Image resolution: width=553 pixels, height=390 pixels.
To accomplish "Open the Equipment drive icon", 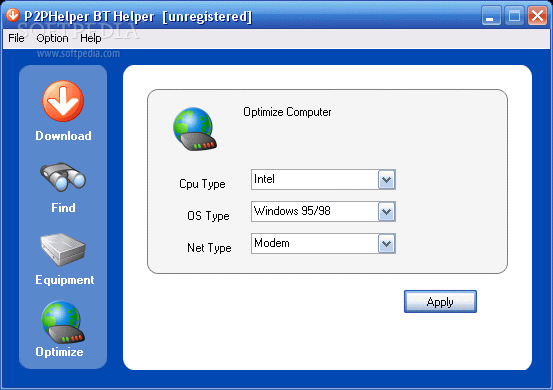I will point(63,249).
